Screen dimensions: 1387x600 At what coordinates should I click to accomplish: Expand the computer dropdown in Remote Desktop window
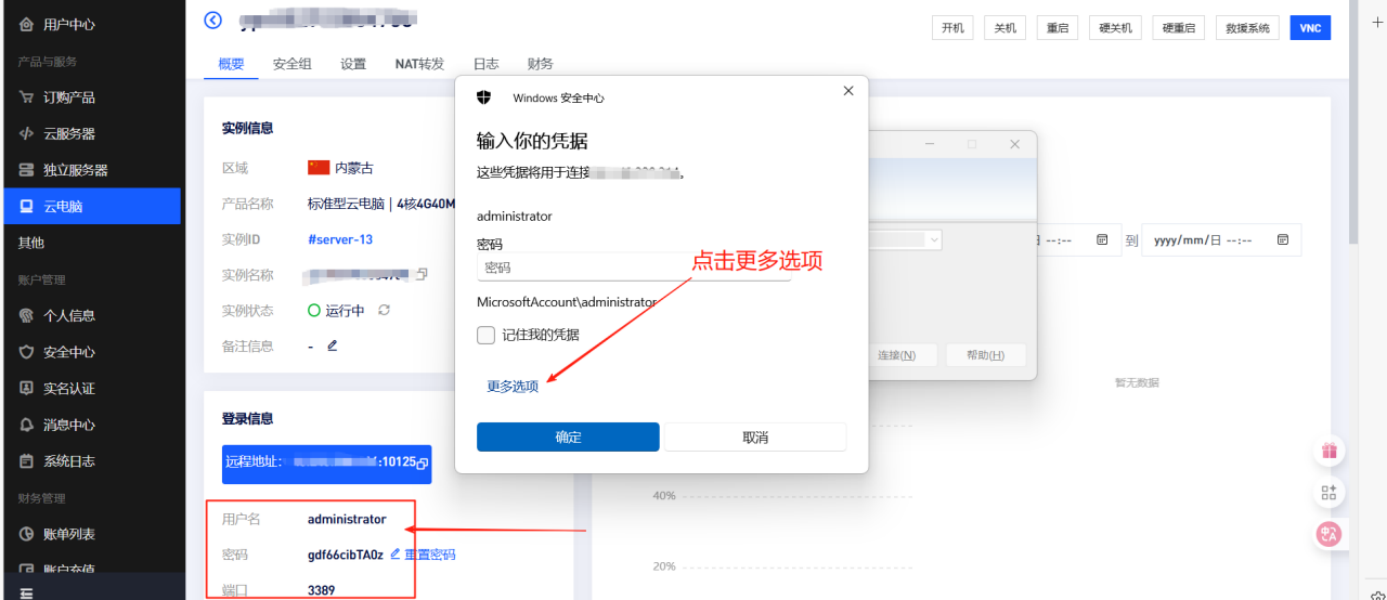point(933,240)
